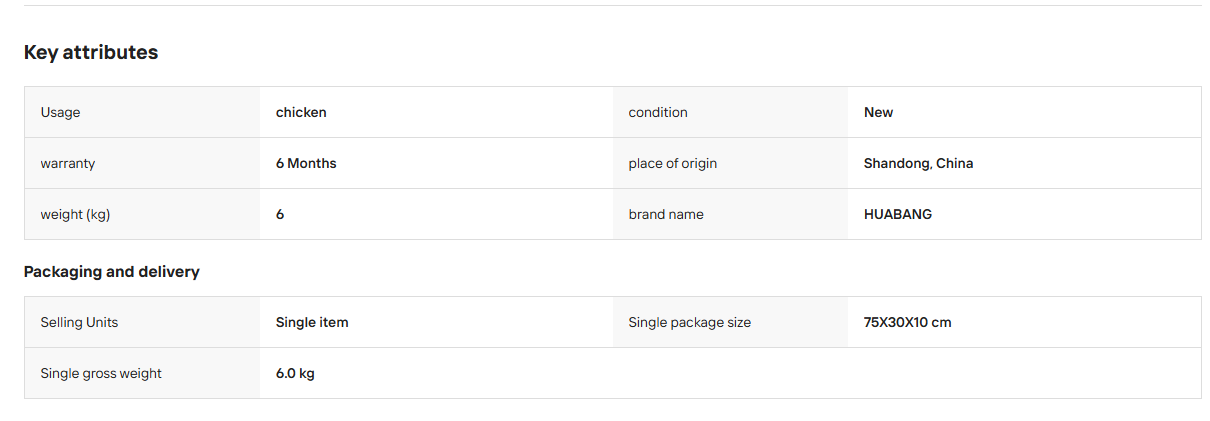1210x421 pixels.
Task: Click the weight value 6
Action: coord(280,214)
